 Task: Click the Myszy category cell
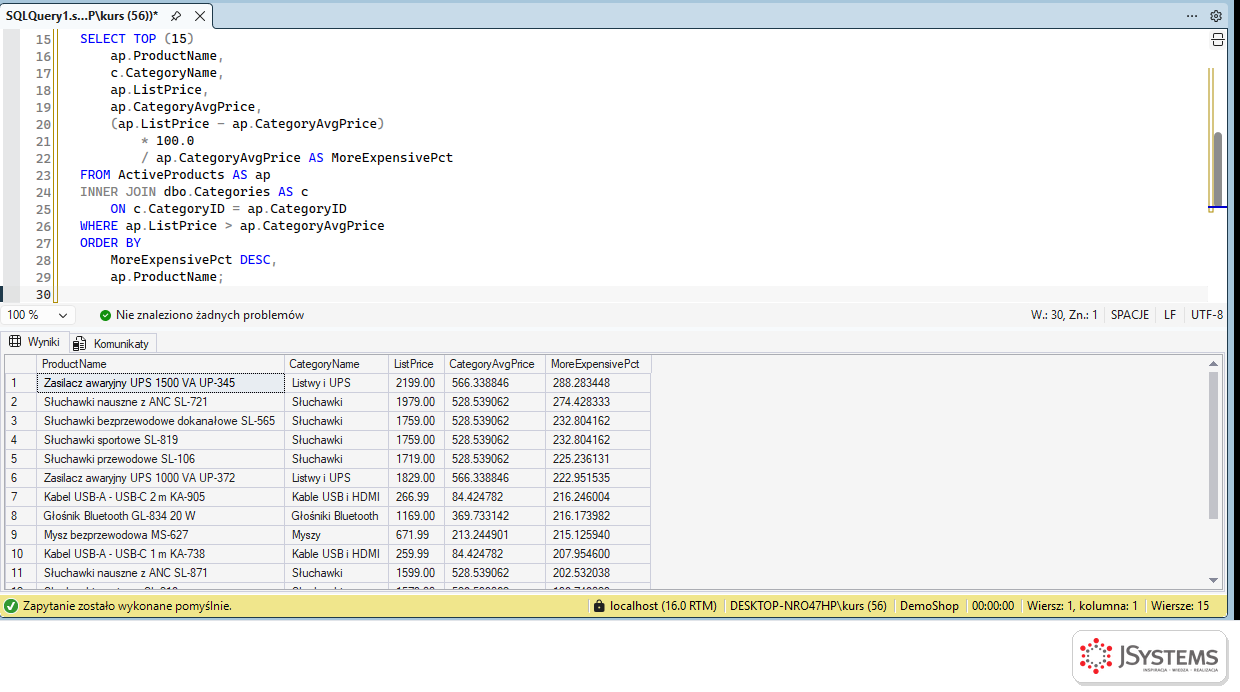[337, 535]
